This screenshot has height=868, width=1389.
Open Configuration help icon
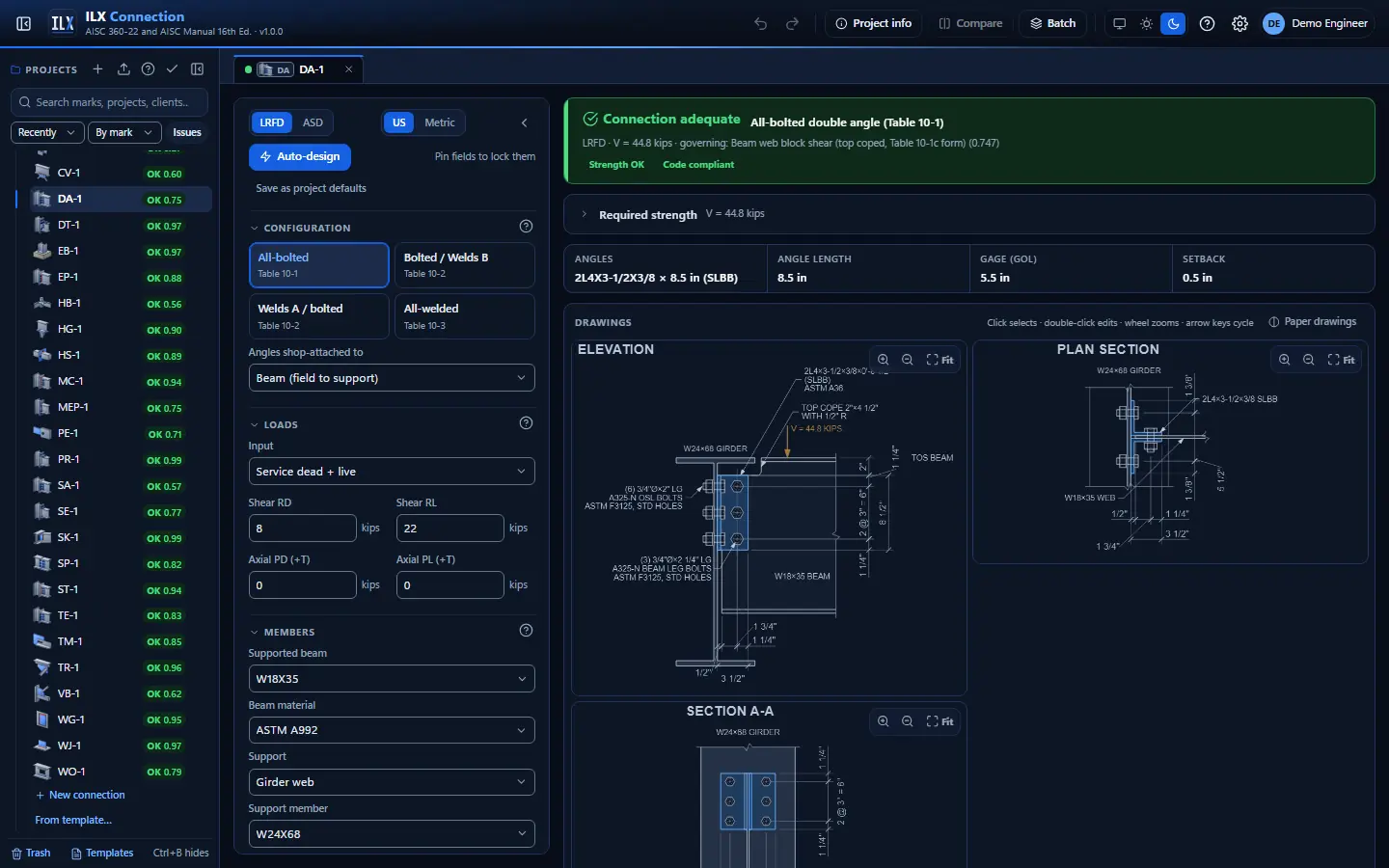tap(526, 227)
